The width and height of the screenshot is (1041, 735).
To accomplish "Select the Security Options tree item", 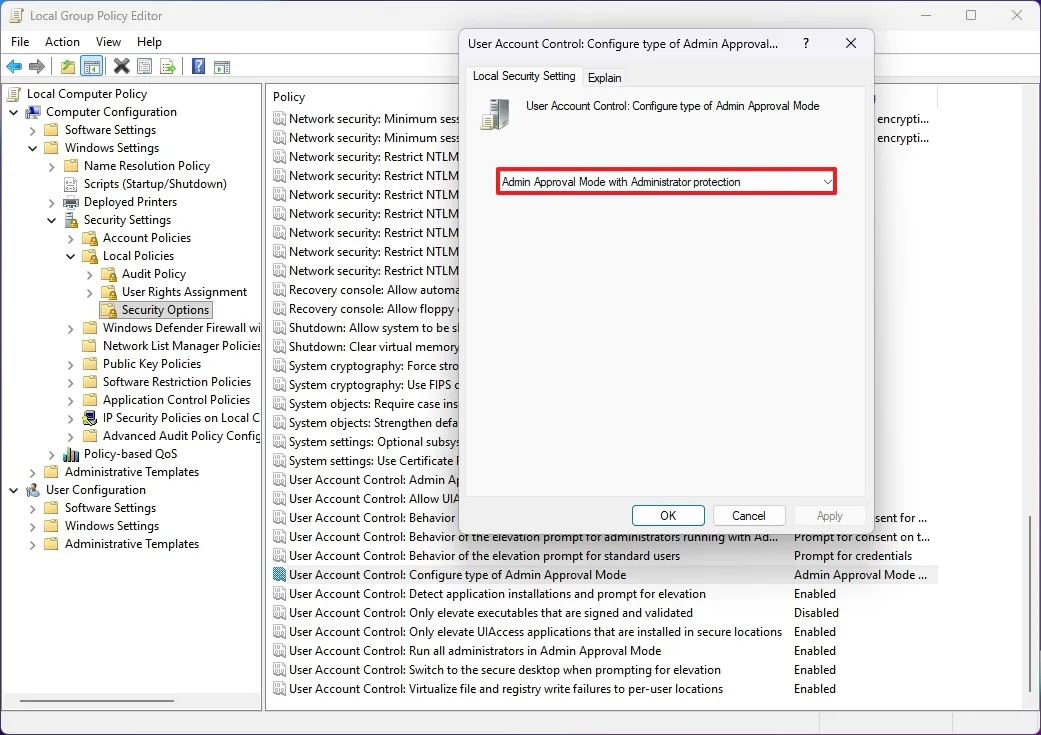I will pos(163,309).
